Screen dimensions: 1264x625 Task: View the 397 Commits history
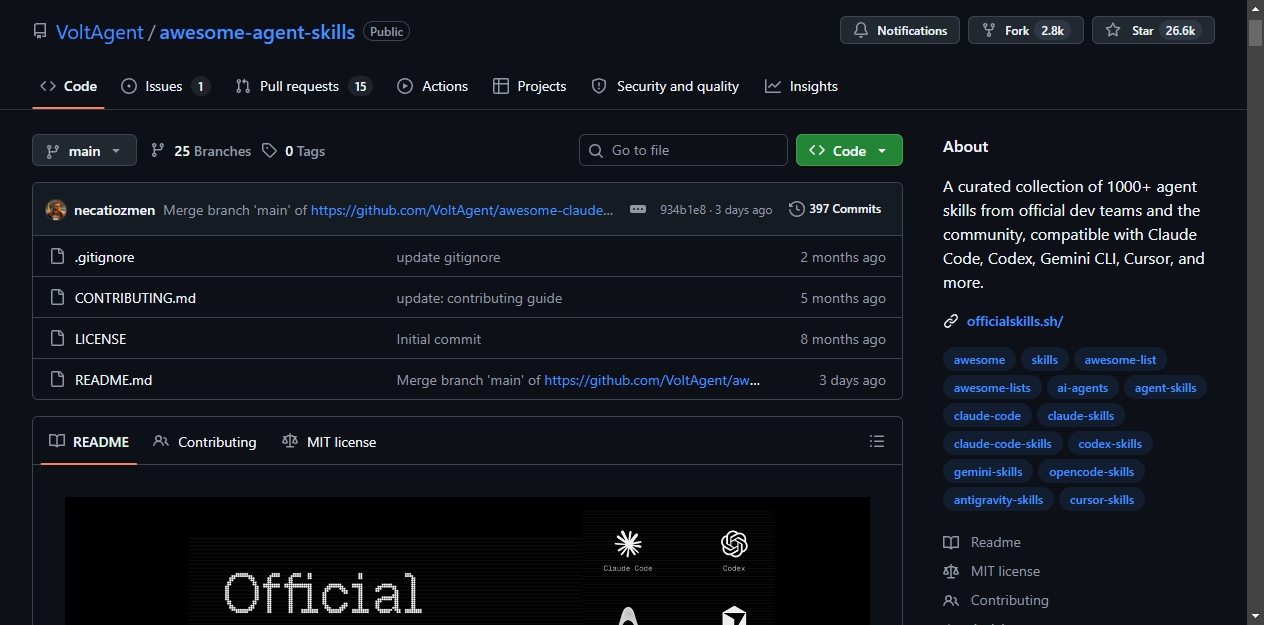pos(835,209)
